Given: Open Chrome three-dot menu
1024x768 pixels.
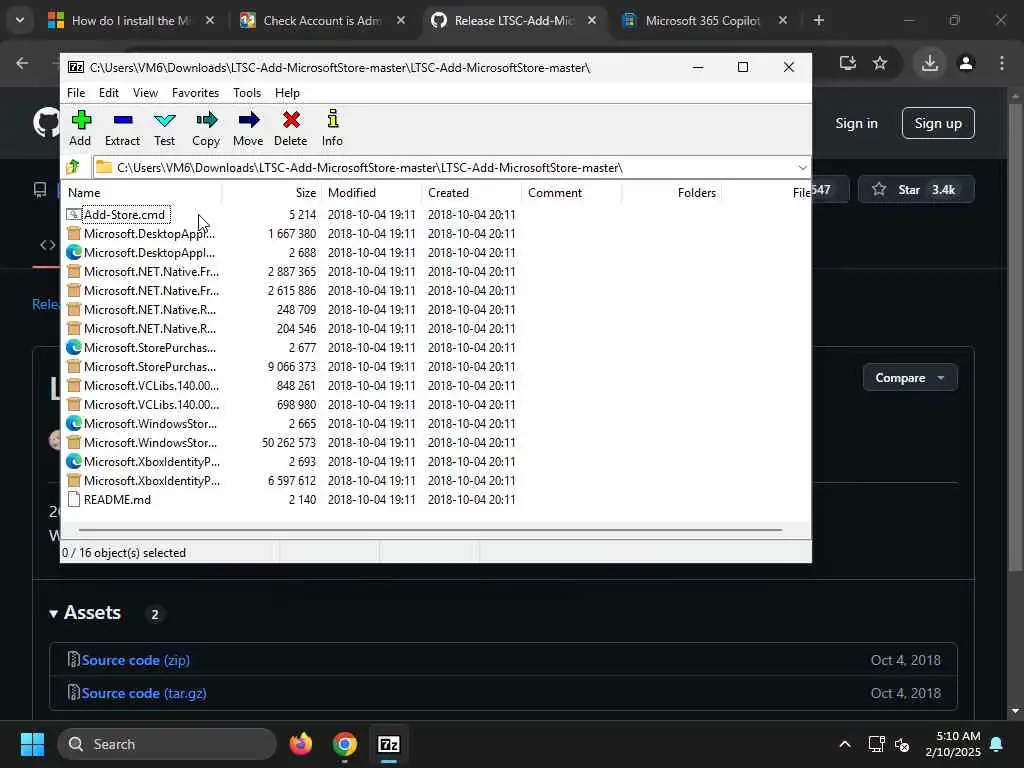Looking at the screenshot, I should point(1002,63).
